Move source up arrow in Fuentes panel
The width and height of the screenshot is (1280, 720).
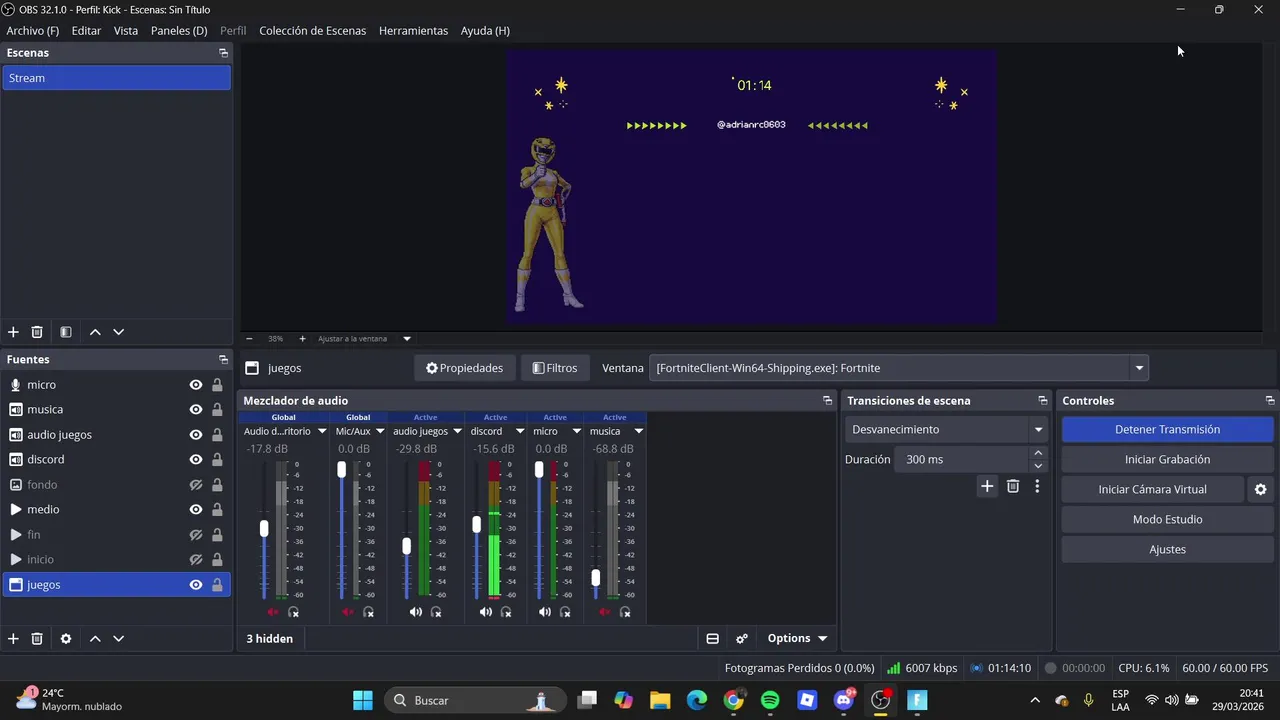95,639
